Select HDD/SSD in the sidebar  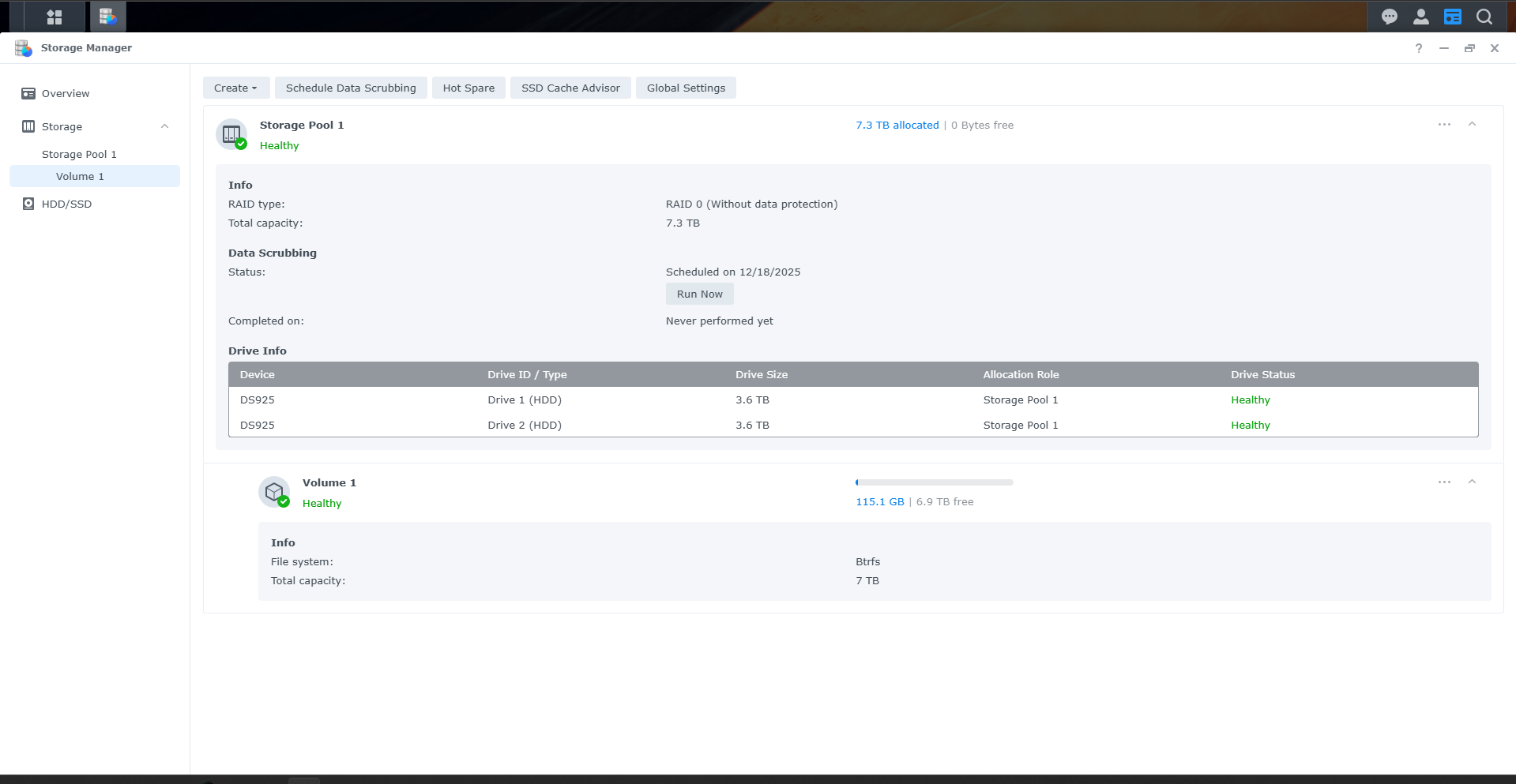point(66,204)
